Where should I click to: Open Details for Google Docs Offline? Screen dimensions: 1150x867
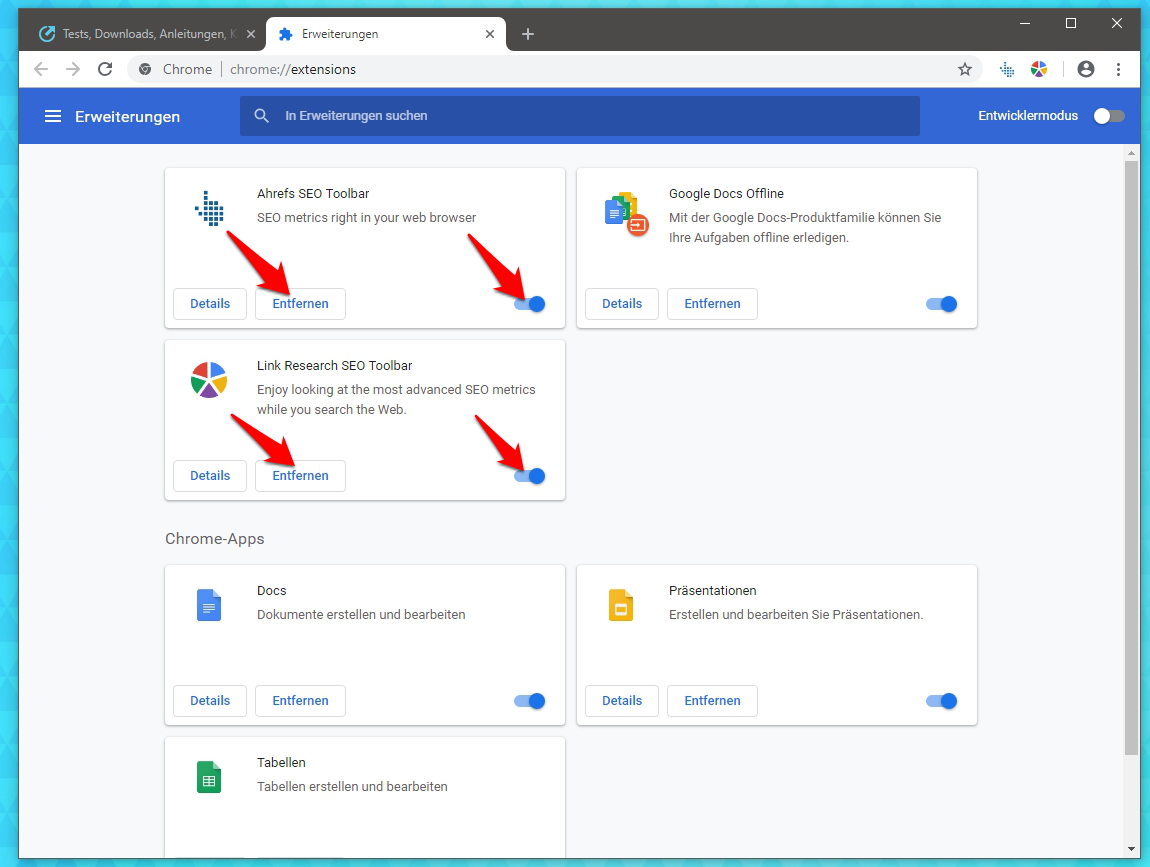(622, 304)
